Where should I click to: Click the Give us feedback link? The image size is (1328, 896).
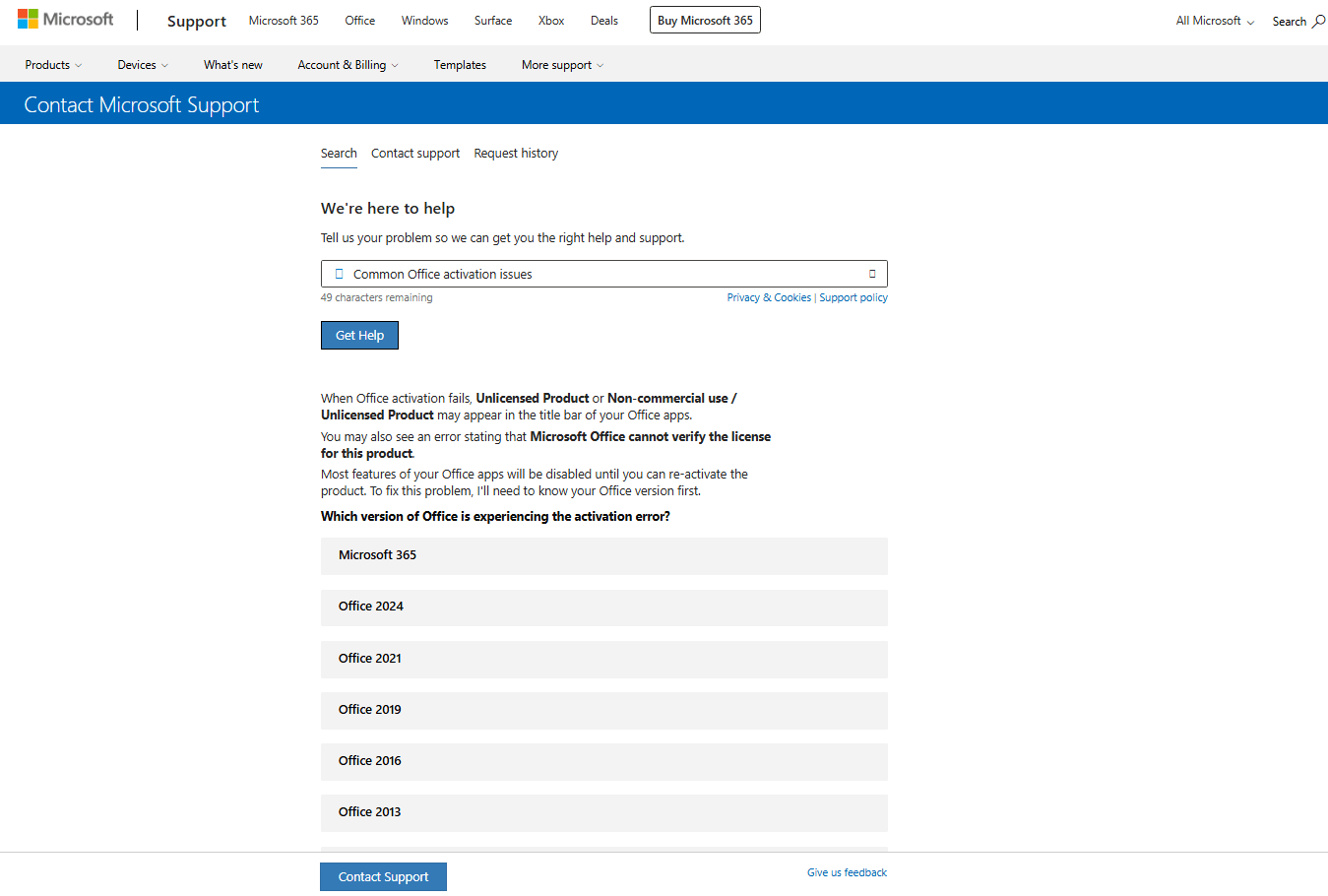coord(847,872)
